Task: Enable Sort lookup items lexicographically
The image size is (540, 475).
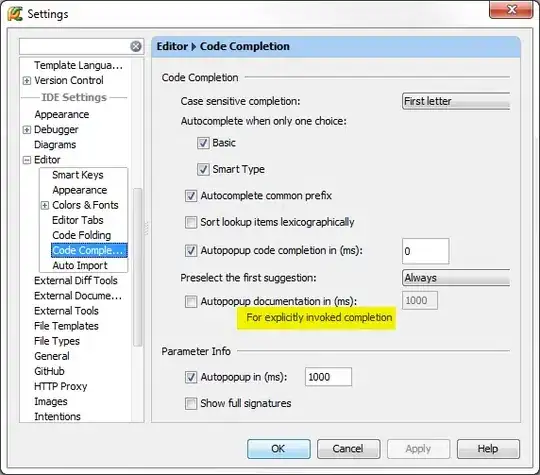Action: (191, 222)
